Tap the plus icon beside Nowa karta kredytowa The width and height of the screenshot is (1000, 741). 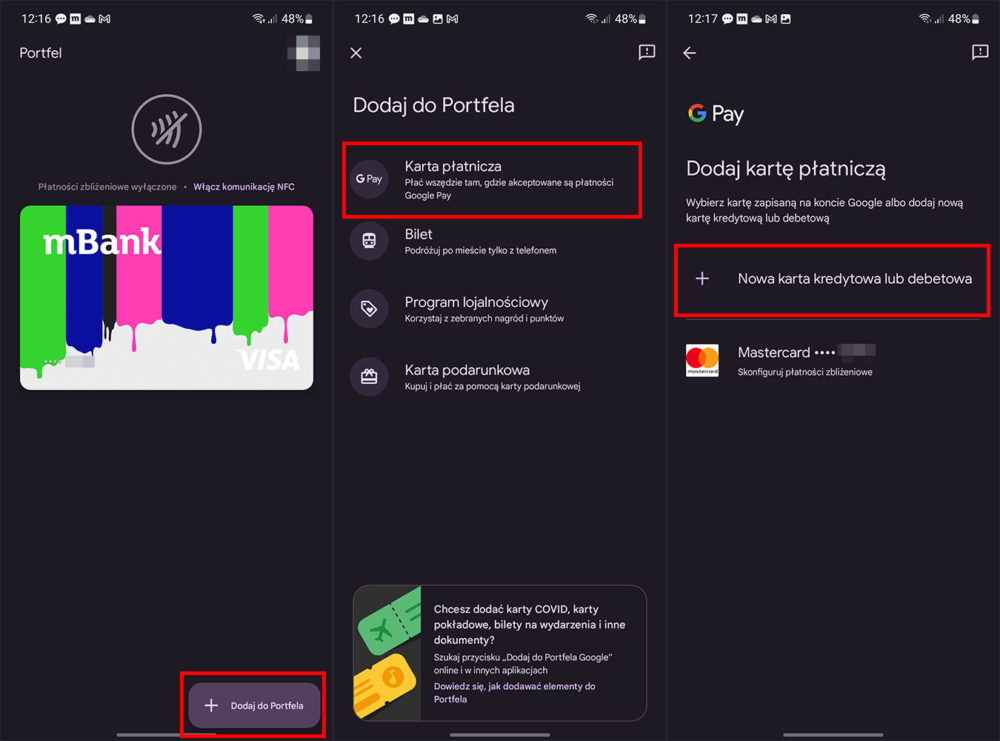point(702,279)
